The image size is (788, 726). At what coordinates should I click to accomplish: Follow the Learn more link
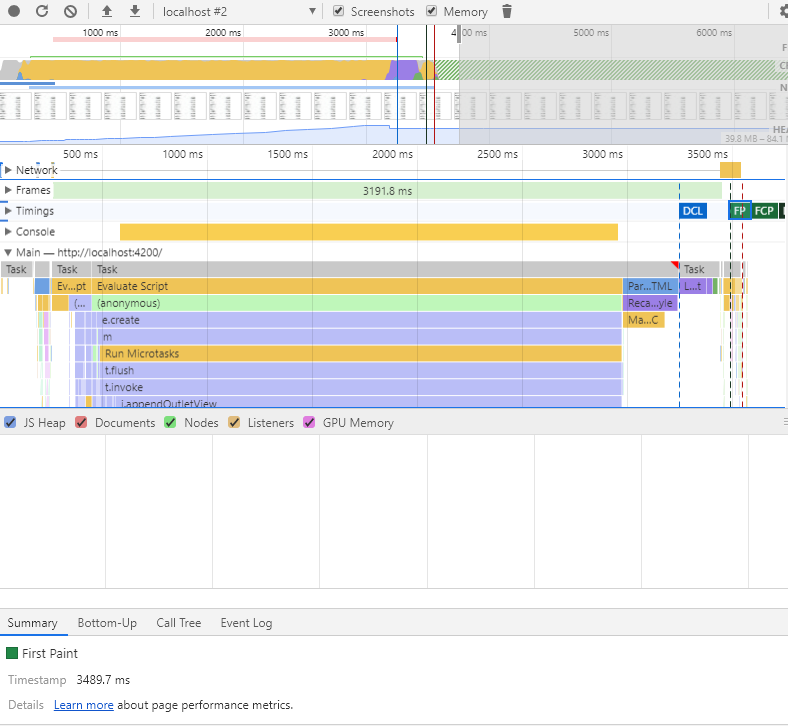[83, 705]
